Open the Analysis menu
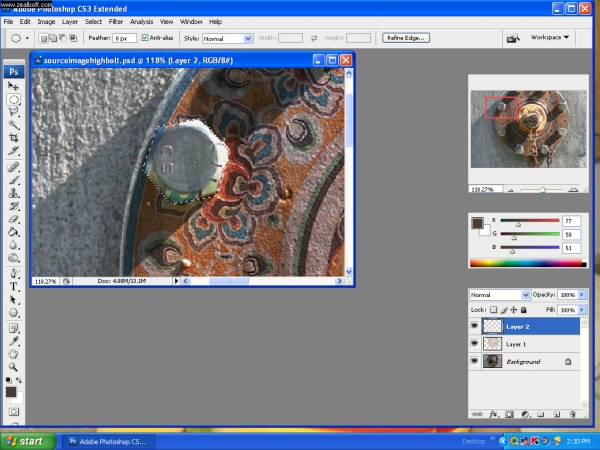 click(142, 22)
